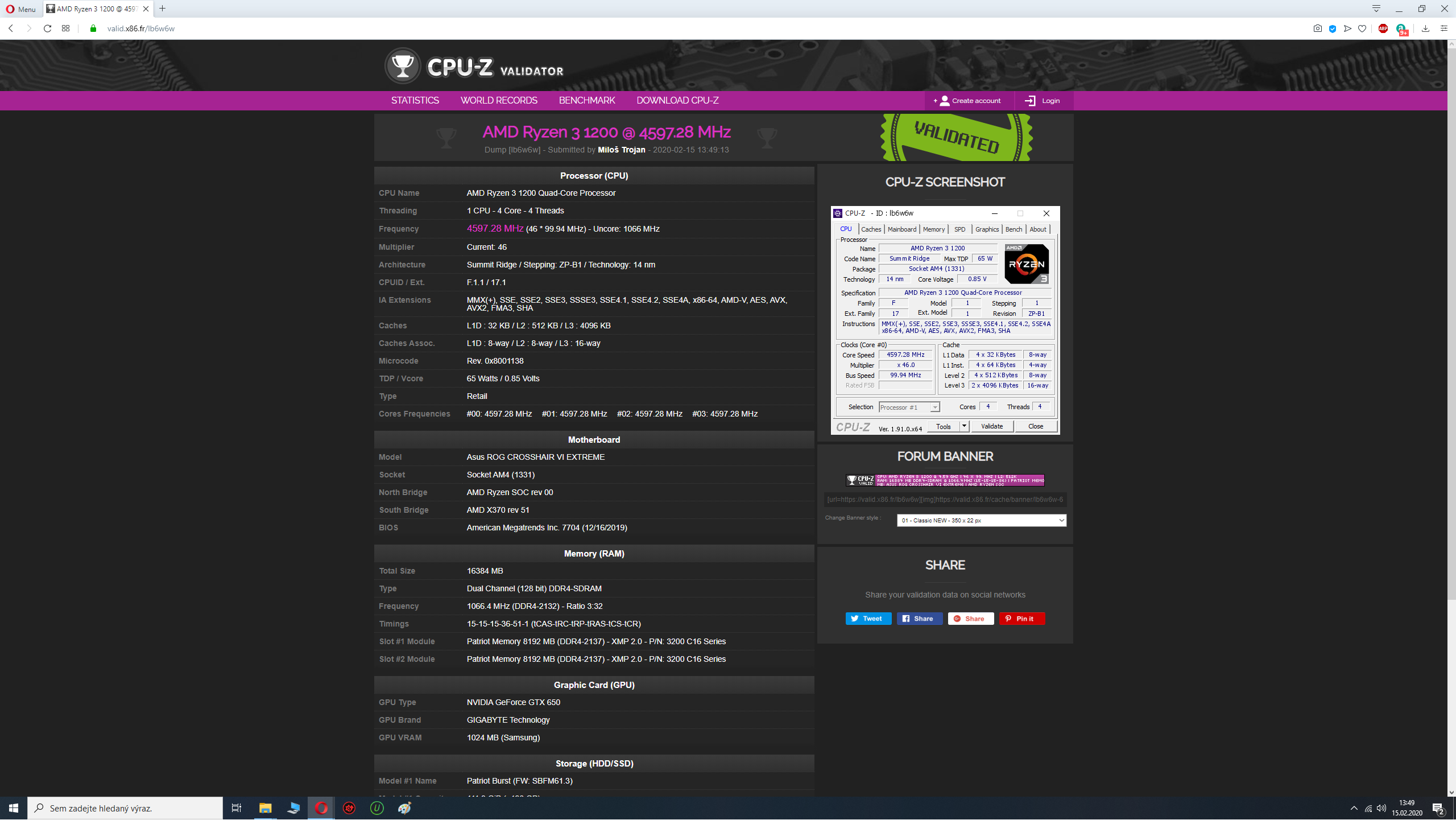The height and width of the screenshot is (824, 1456).
Task: Open the DOWNLOAD CPU-Z navigation item
Action: (x=677, y=101)
